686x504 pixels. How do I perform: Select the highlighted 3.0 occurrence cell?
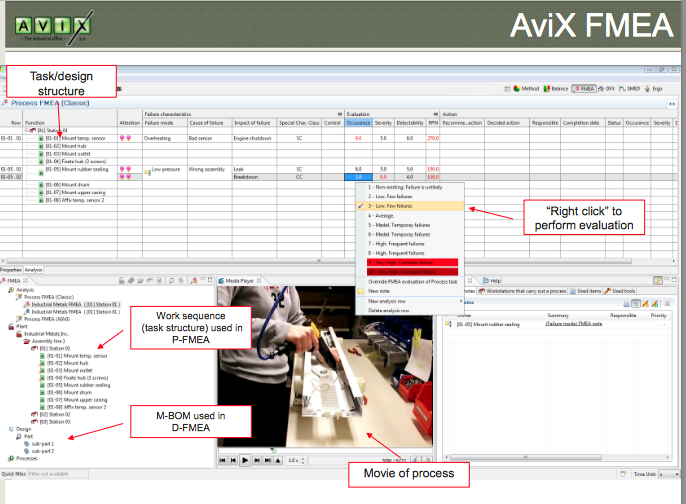[358, 177]
